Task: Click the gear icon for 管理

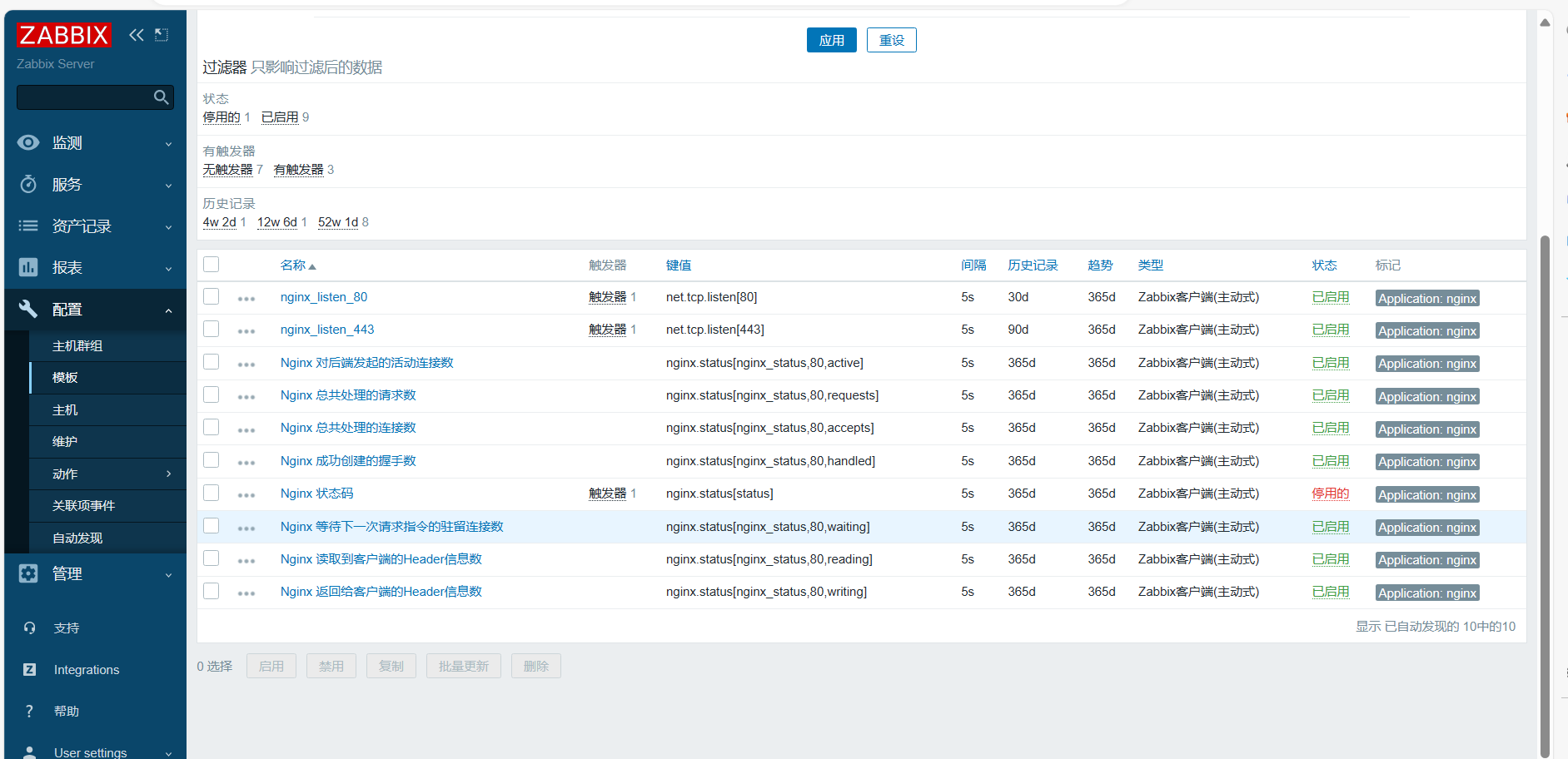Action: click(x=28, y=573)
